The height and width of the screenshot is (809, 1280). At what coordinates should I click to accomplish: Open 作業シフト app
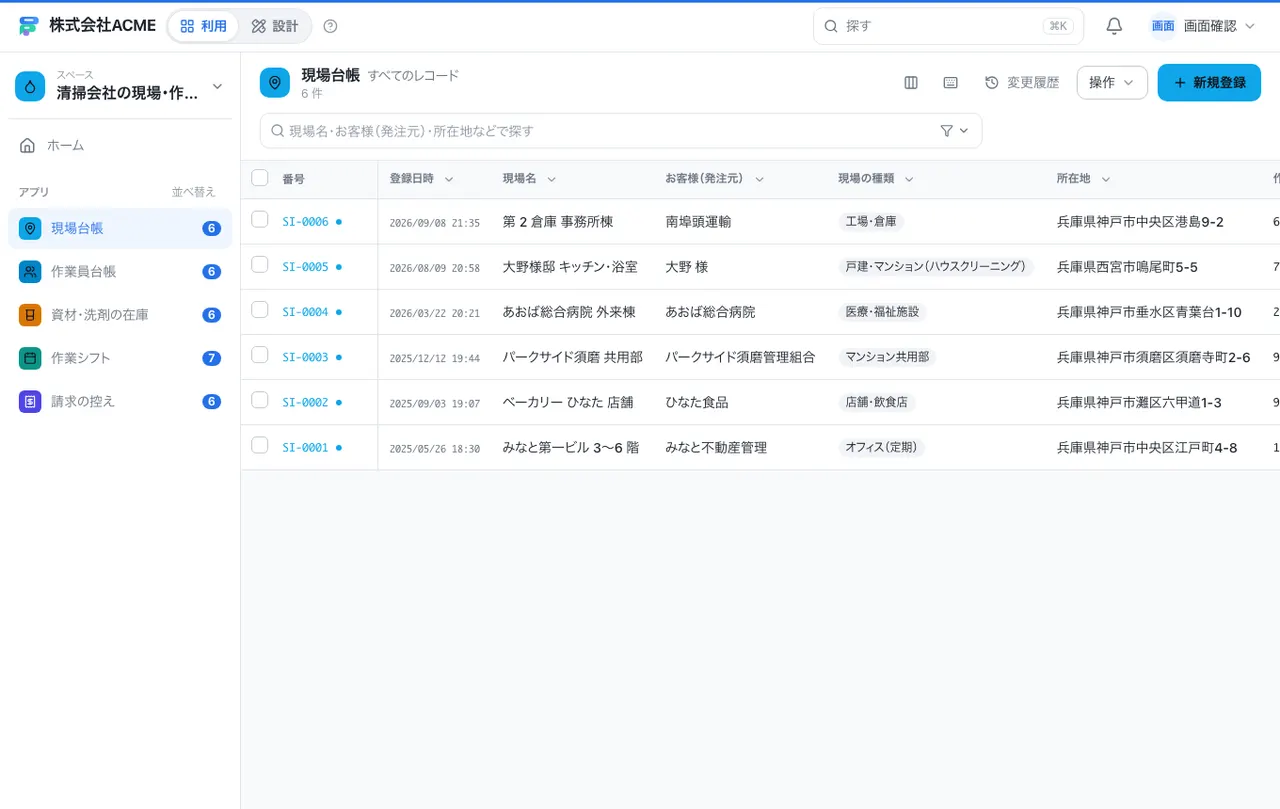(120, 358)
